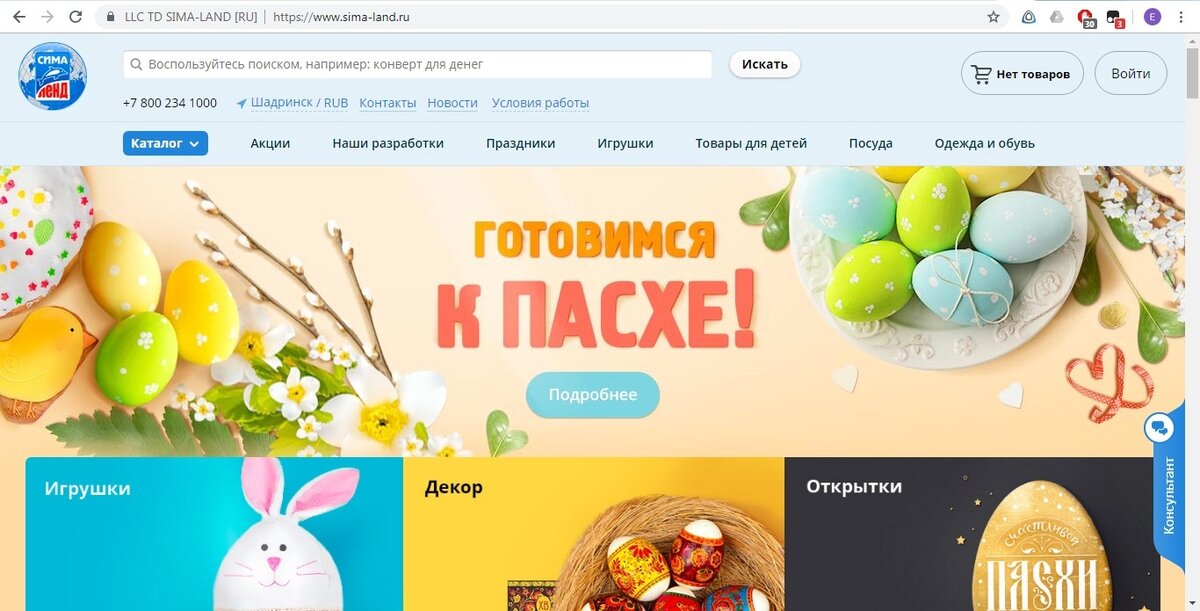The height and width of the screenshot is (611, 1200).
Task: Click the Sima-Land globe logo
Action: tap(52, 76)
